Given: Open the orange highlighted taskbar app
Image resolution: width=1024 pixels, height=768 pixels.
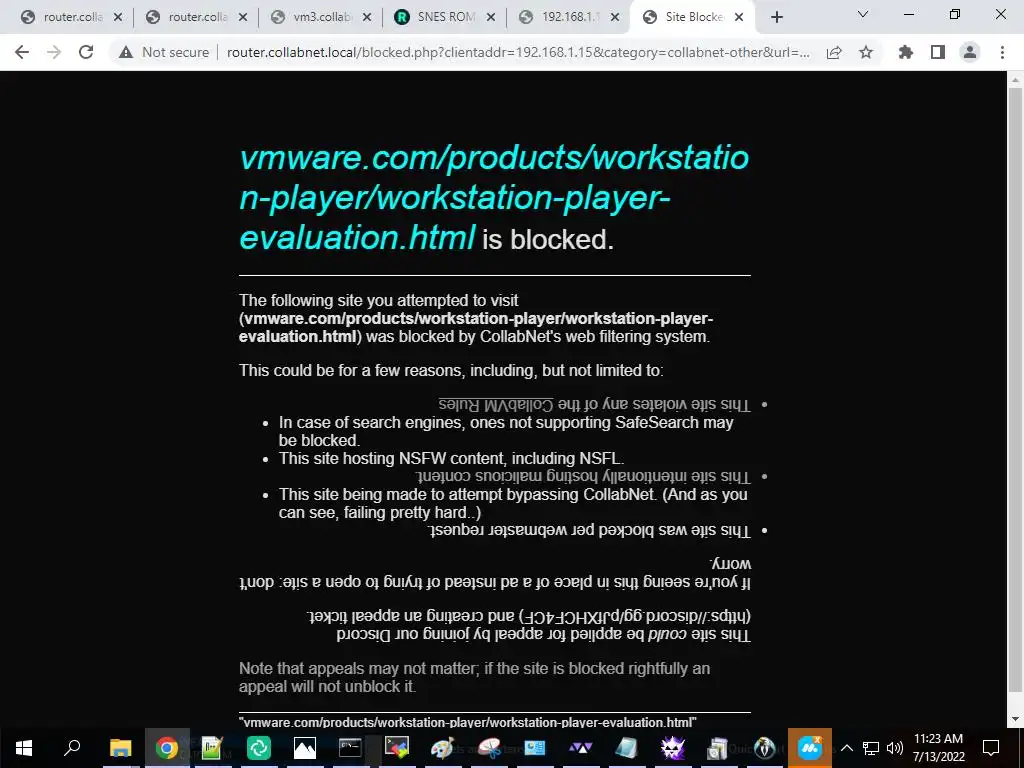Looking at the screenshot, I should (x=810, y=748).
